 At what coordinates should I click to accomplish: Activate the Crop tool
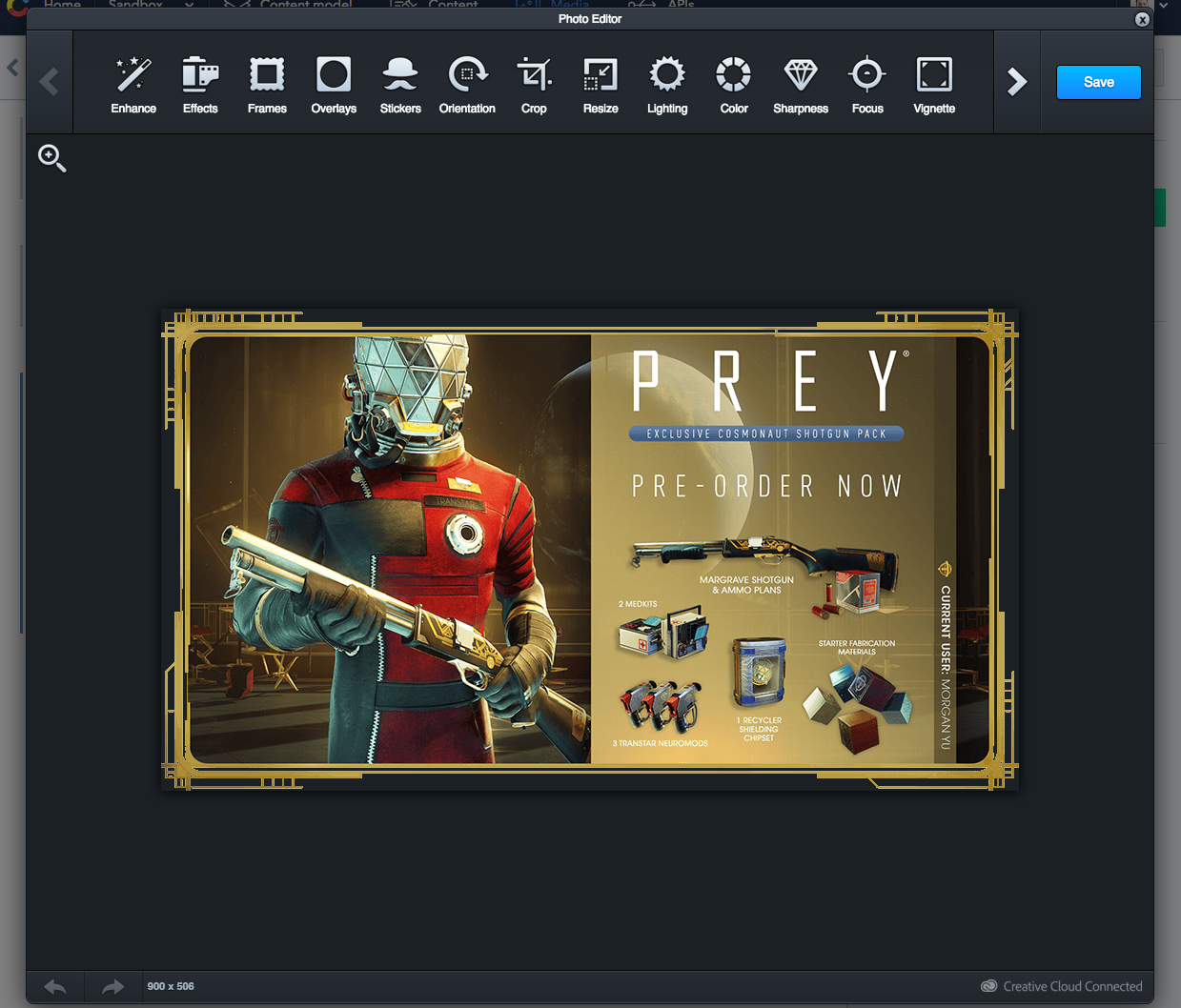(534, 86)
